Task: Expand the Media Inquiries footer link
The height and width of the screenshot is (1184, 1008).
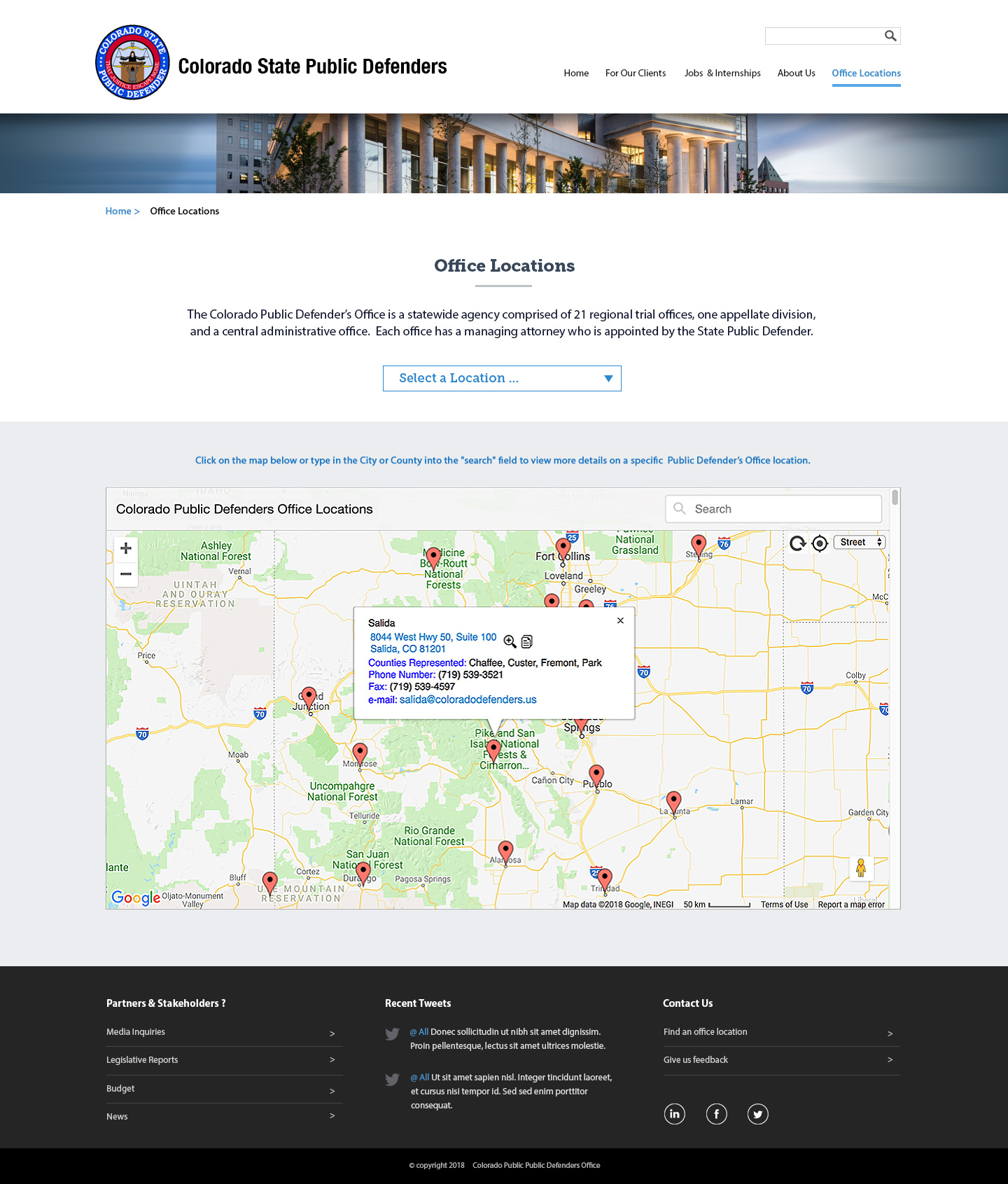Action: click(224, 1032)
